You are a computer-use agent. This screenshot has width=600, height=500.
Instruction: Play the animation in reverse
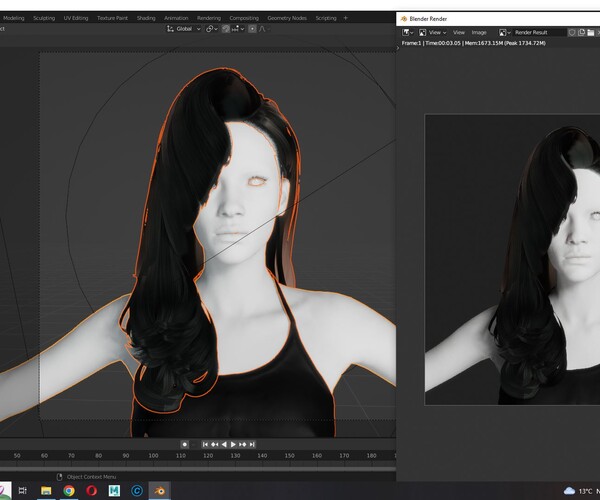tap(224, 445)
